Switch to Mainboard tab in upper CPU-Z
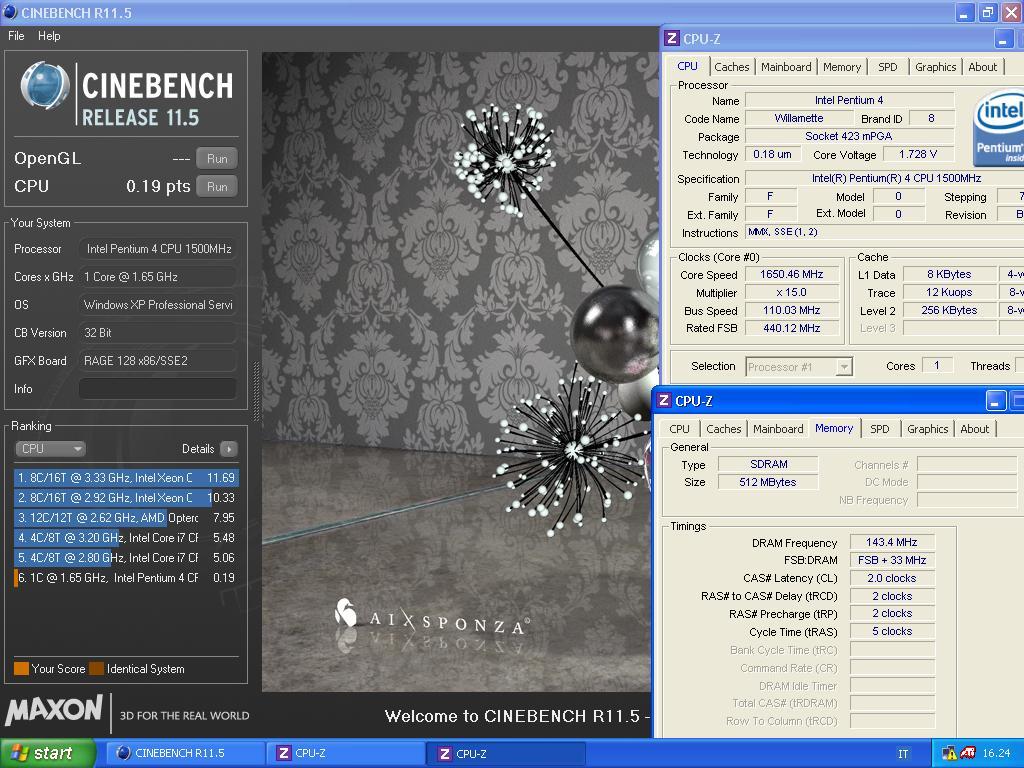The width and height of the screenshot is (1024, 768). [786, 67]
